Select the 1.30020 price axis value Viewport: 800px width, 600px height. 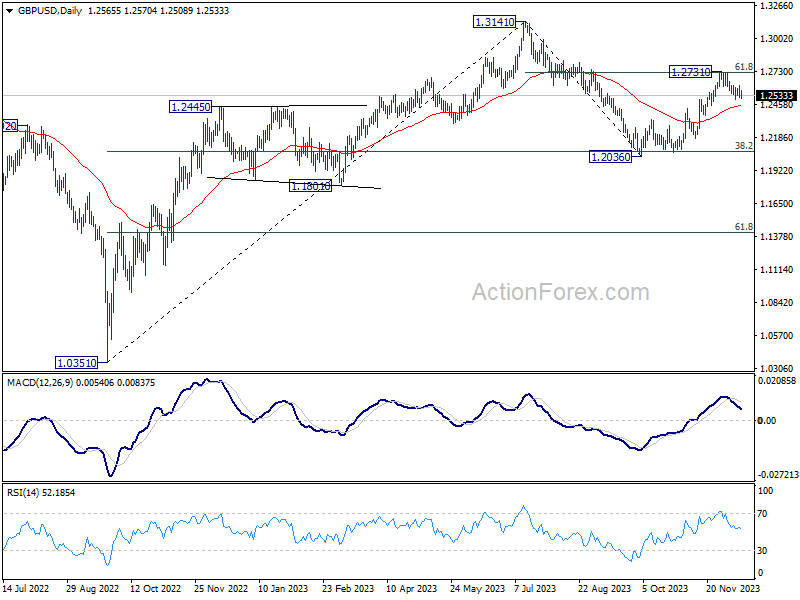coord(776,39)
